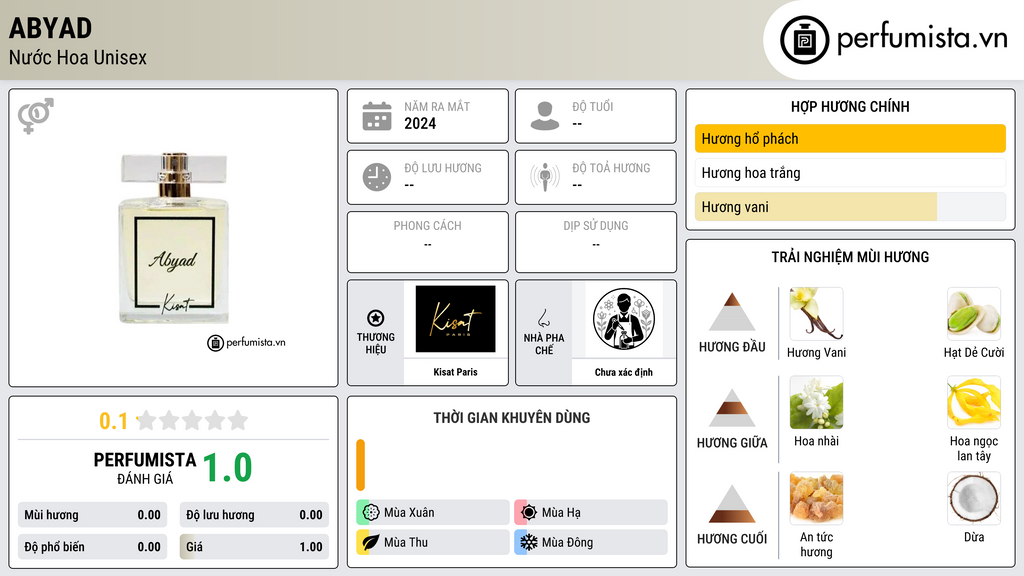The width and height of the screenshot is (1024, 576).
Task: Click the Giá 1.00 score row
Action: pyautogui.click(x=254, y=547)
